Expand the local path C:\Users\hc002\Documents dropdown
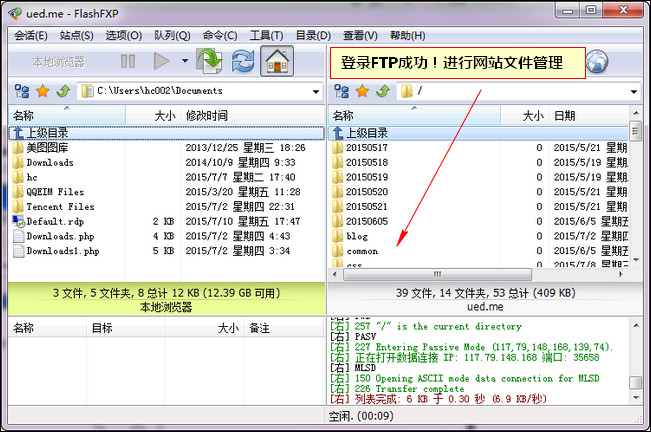Image resolution: width=651 pixels, height=432 pixels. pos(316,91)
